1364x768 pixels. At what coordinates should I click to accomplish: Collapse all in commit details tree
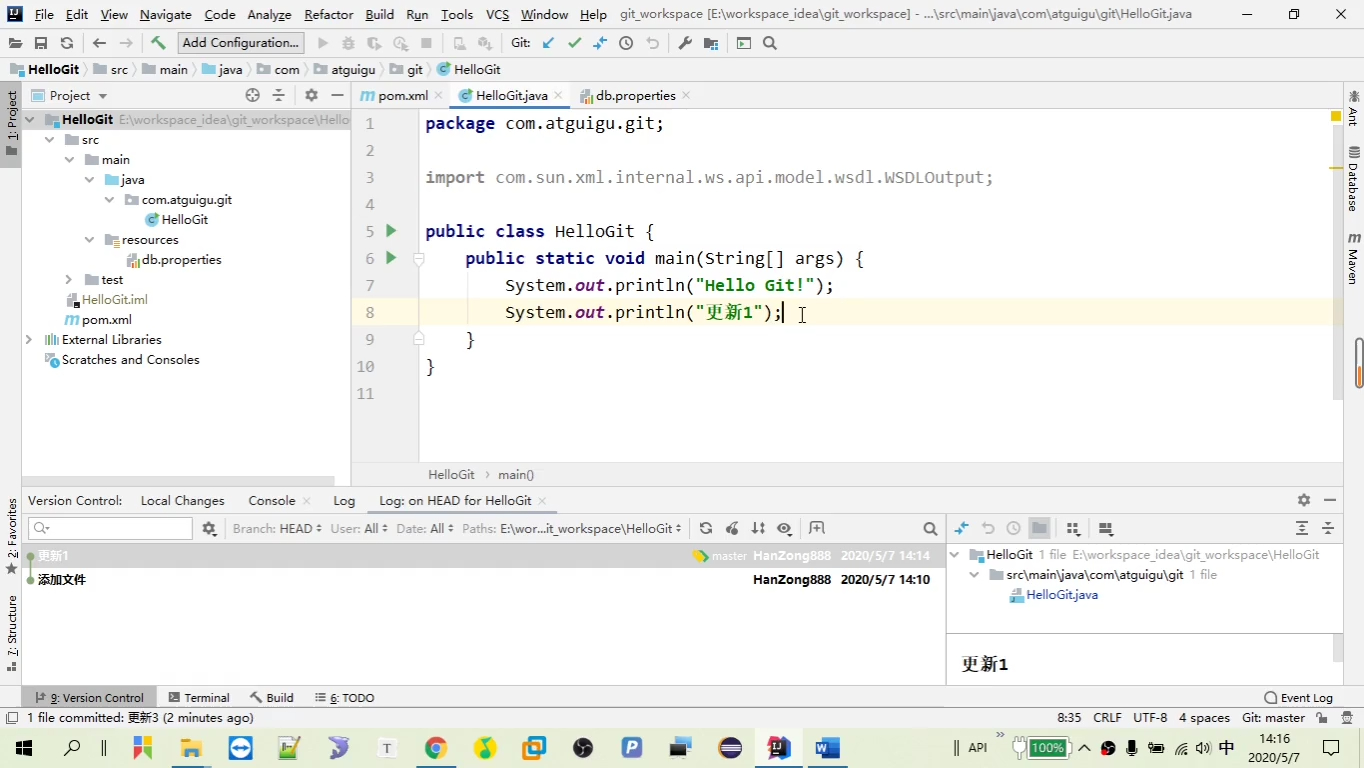click(x=1328, y=528)
